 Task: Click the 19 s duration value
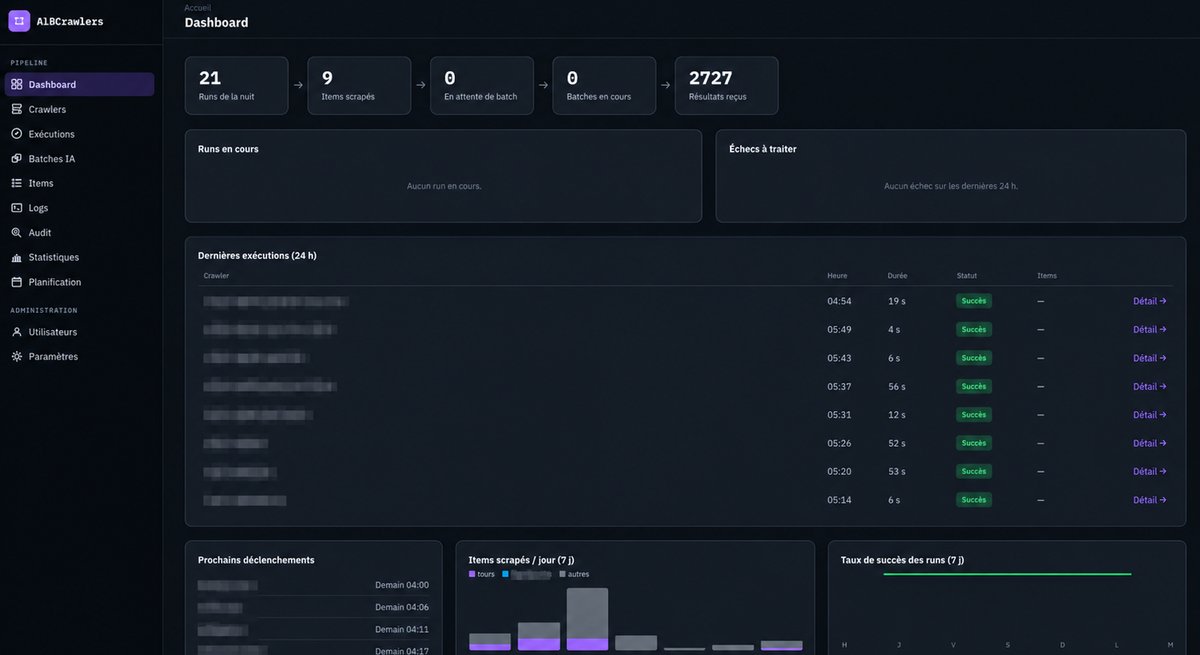tap(896, 301)
